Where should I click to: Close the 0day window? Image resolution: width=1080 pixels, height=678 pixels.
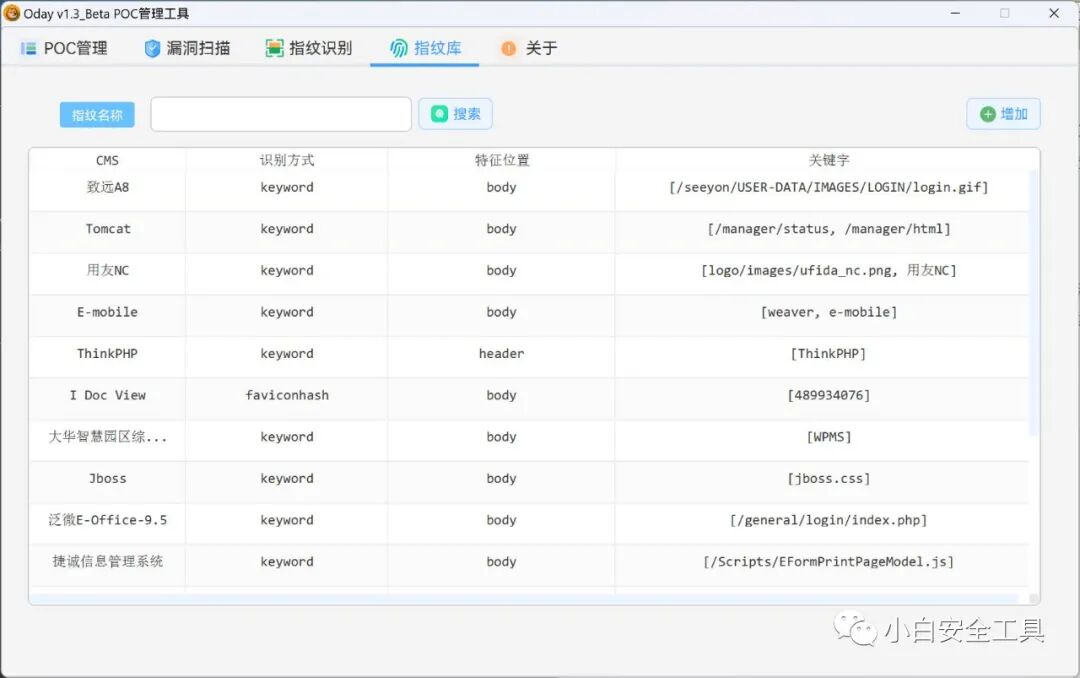point(1054,13)
